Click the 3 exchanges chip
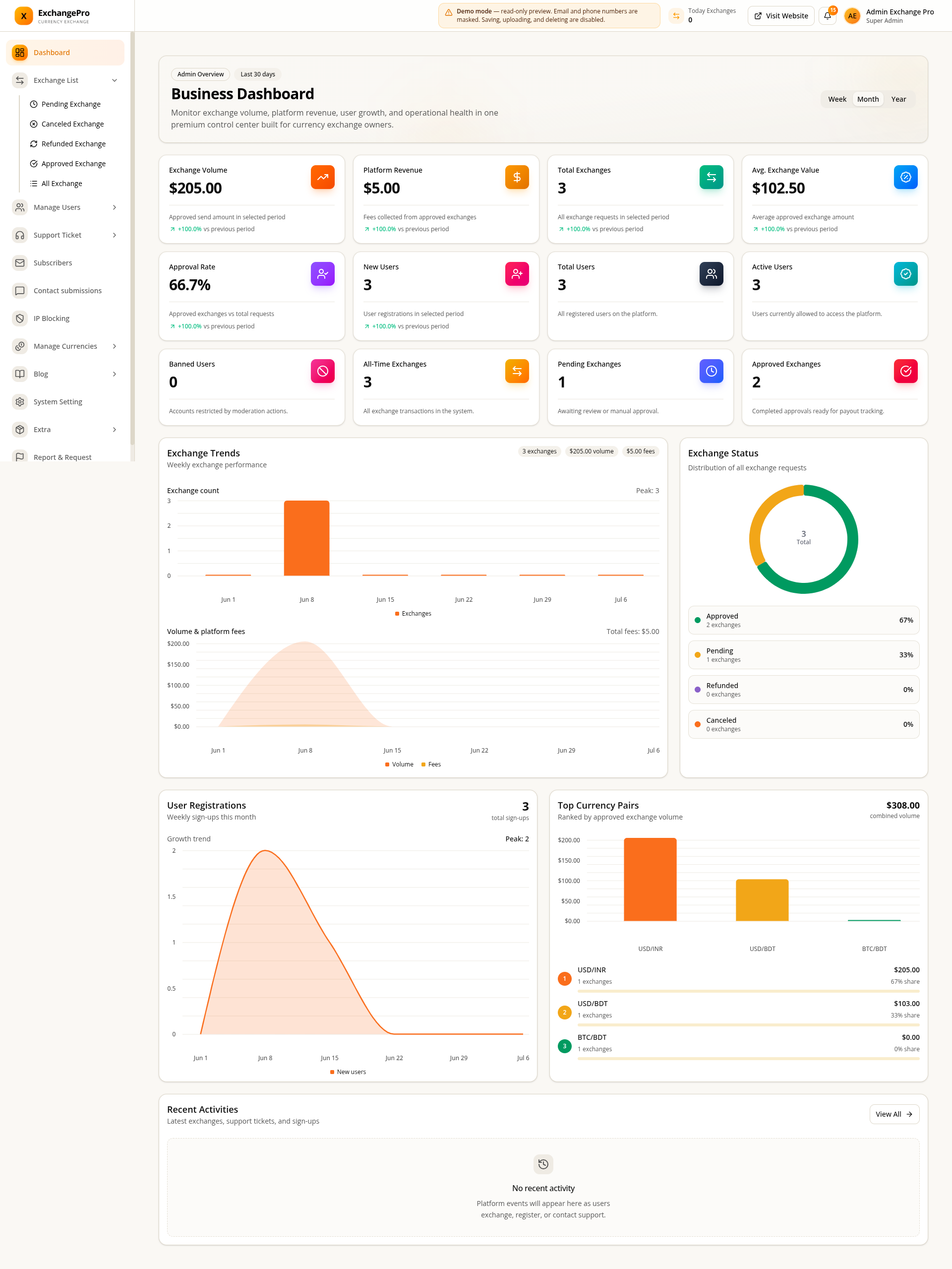Viewport: 952px width, 1269px height. pos(539,451)
